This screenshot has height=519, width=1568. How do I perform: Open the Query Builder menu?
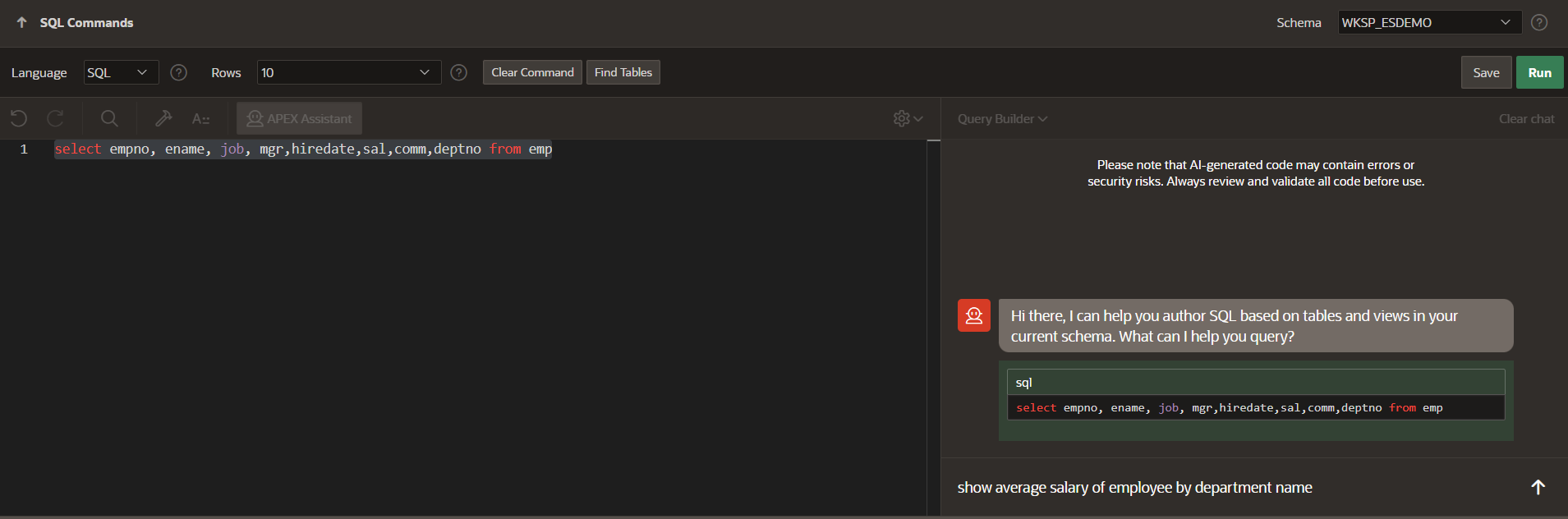[1002, 118]
